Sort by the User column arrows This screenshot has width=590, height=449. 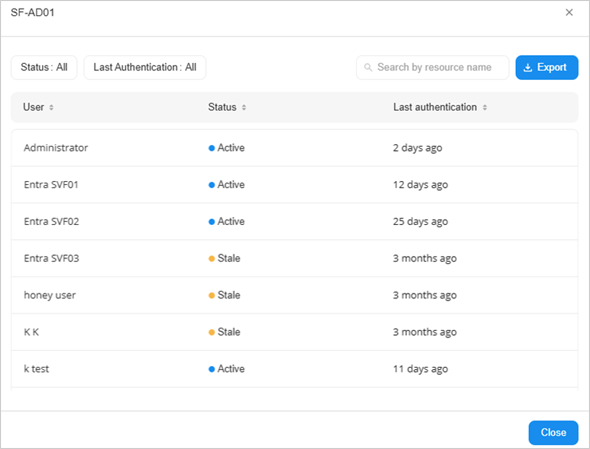(52, 108)
